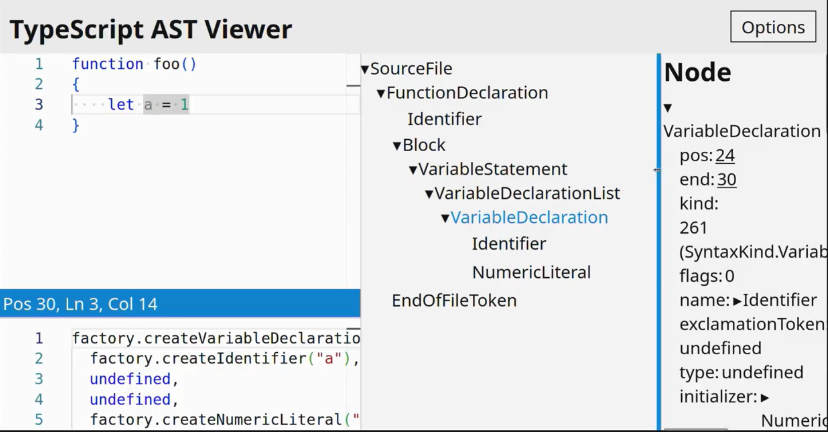The width and height of the screenshot is (828, 432).
Task: Collapse the Block node arrow
Action: (x=397, y=145)
